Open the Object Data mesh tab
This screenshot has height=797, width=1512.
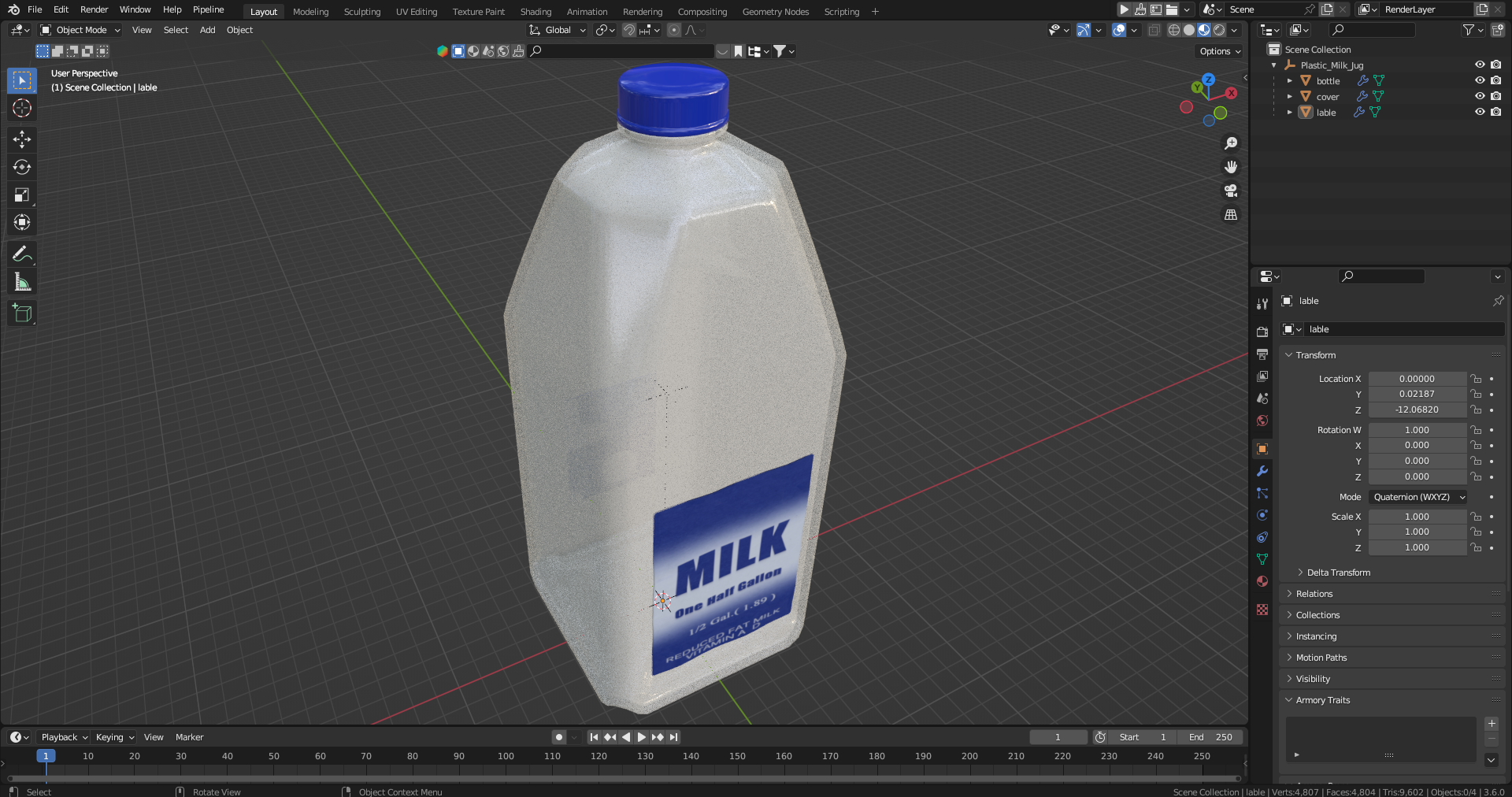pyautogui.click(x=1262, y=559)
